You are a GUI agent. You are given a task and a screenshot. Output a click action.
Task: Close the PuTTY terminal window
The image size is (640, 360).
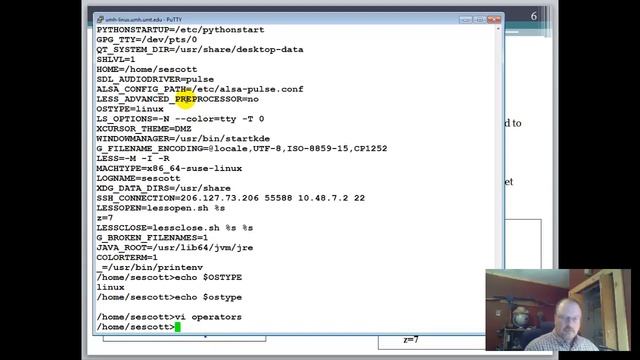click(493, 20)
